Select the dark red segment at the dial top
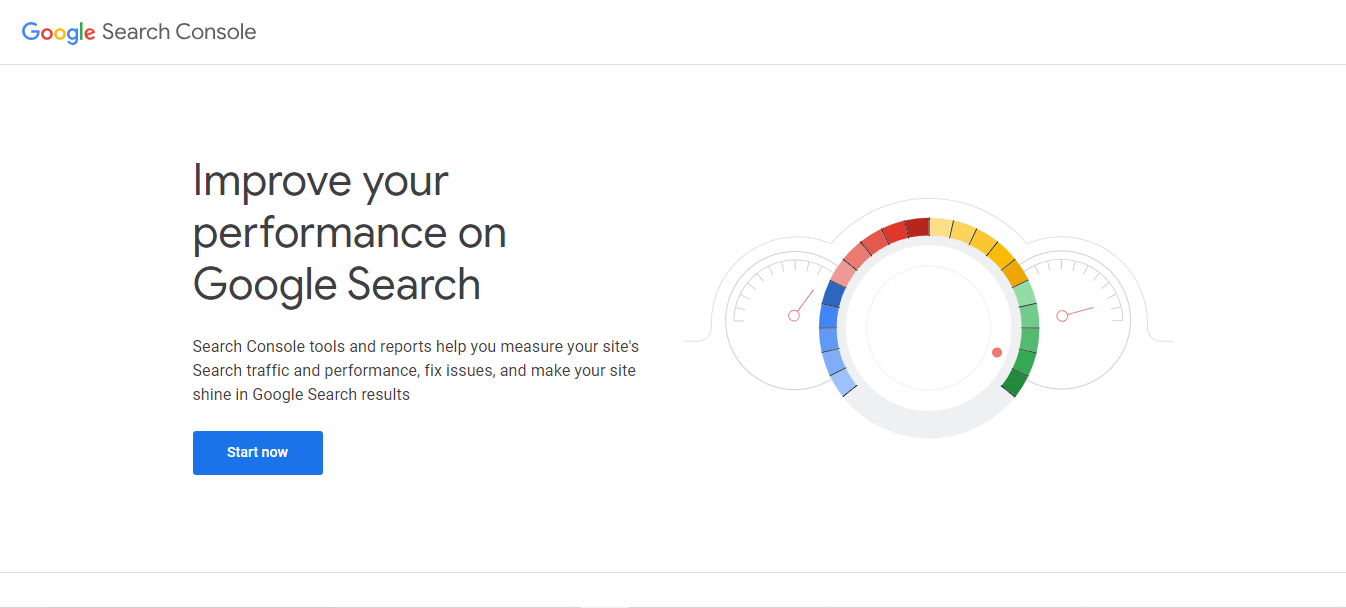 pyautogui.click(x=917, y=228)
